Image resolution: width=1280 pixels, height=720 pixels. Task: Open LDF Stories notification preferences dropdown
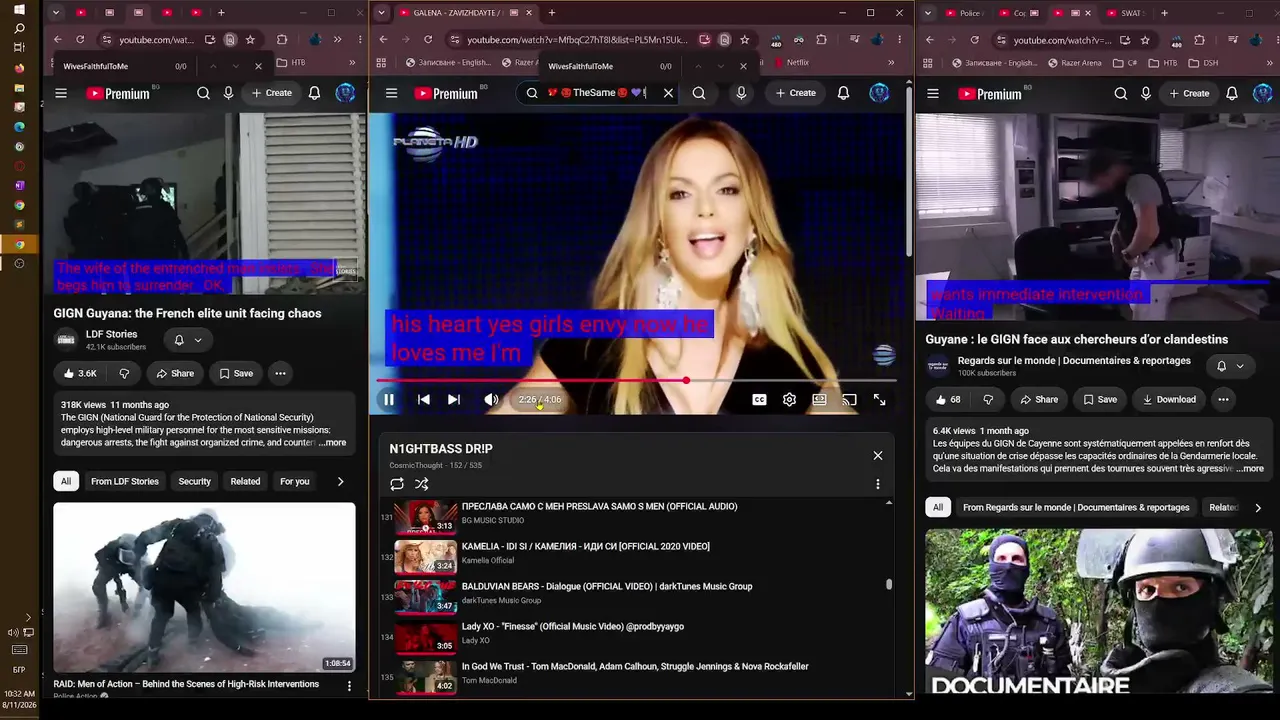click(188, 340)
